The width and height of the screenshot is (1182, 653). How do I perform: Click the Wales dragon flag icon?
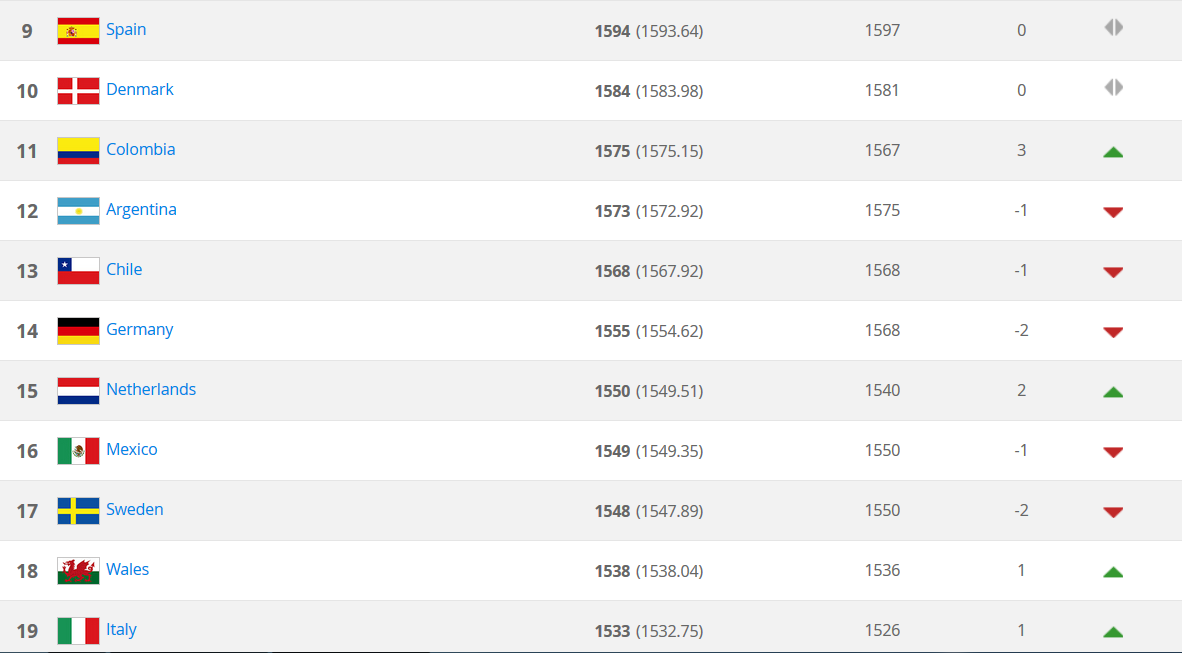click(x=78, y=571)
